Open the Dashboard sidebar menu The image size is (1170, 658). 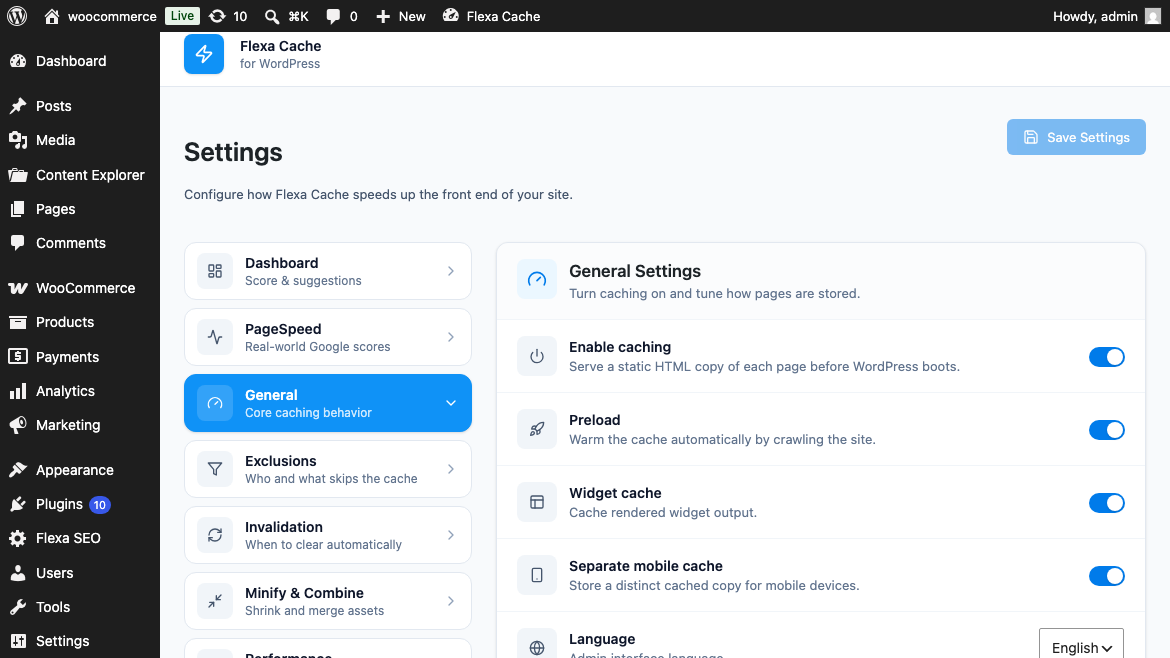click(x=80, y=61)
